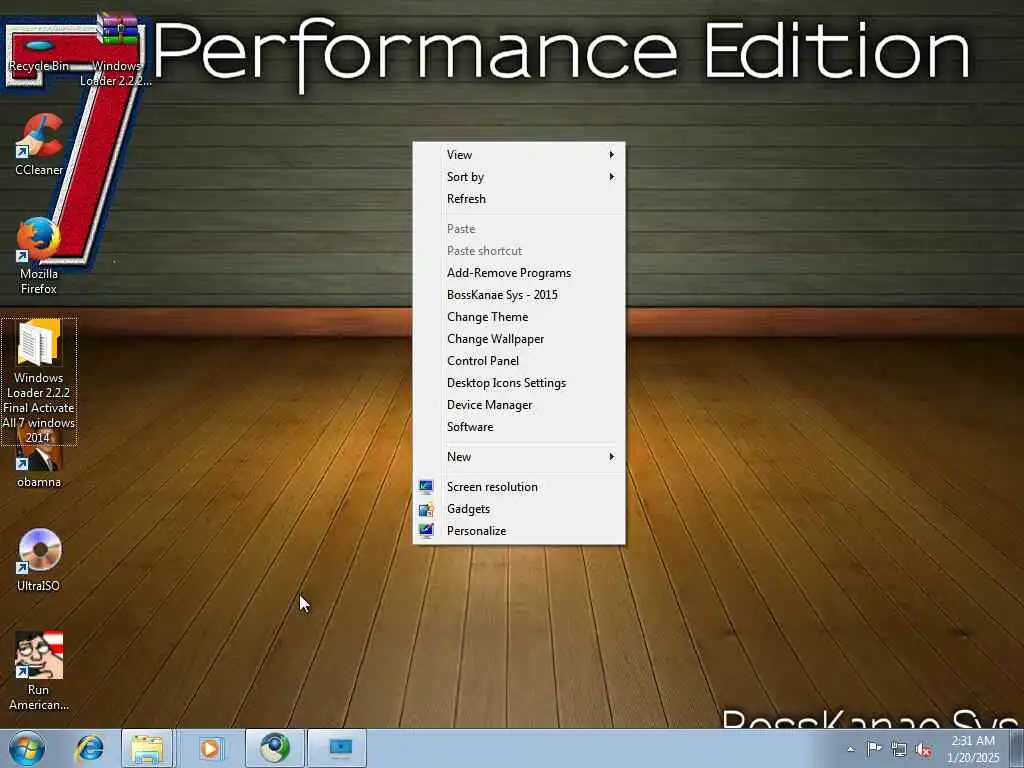Expand the New submenu
This screenshot has width=1024, height=768.
(519, 456)
